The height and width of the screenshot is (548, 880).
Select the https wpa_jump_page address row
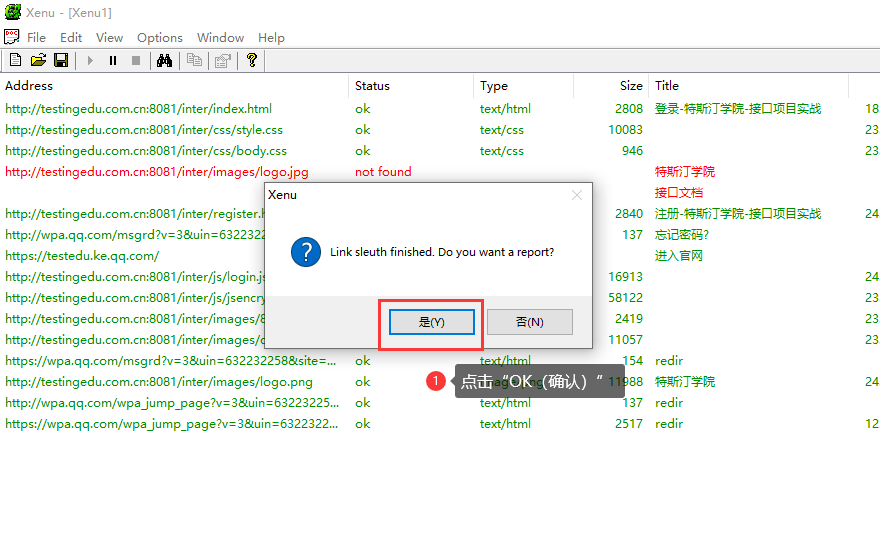click(x=172, y=424)
